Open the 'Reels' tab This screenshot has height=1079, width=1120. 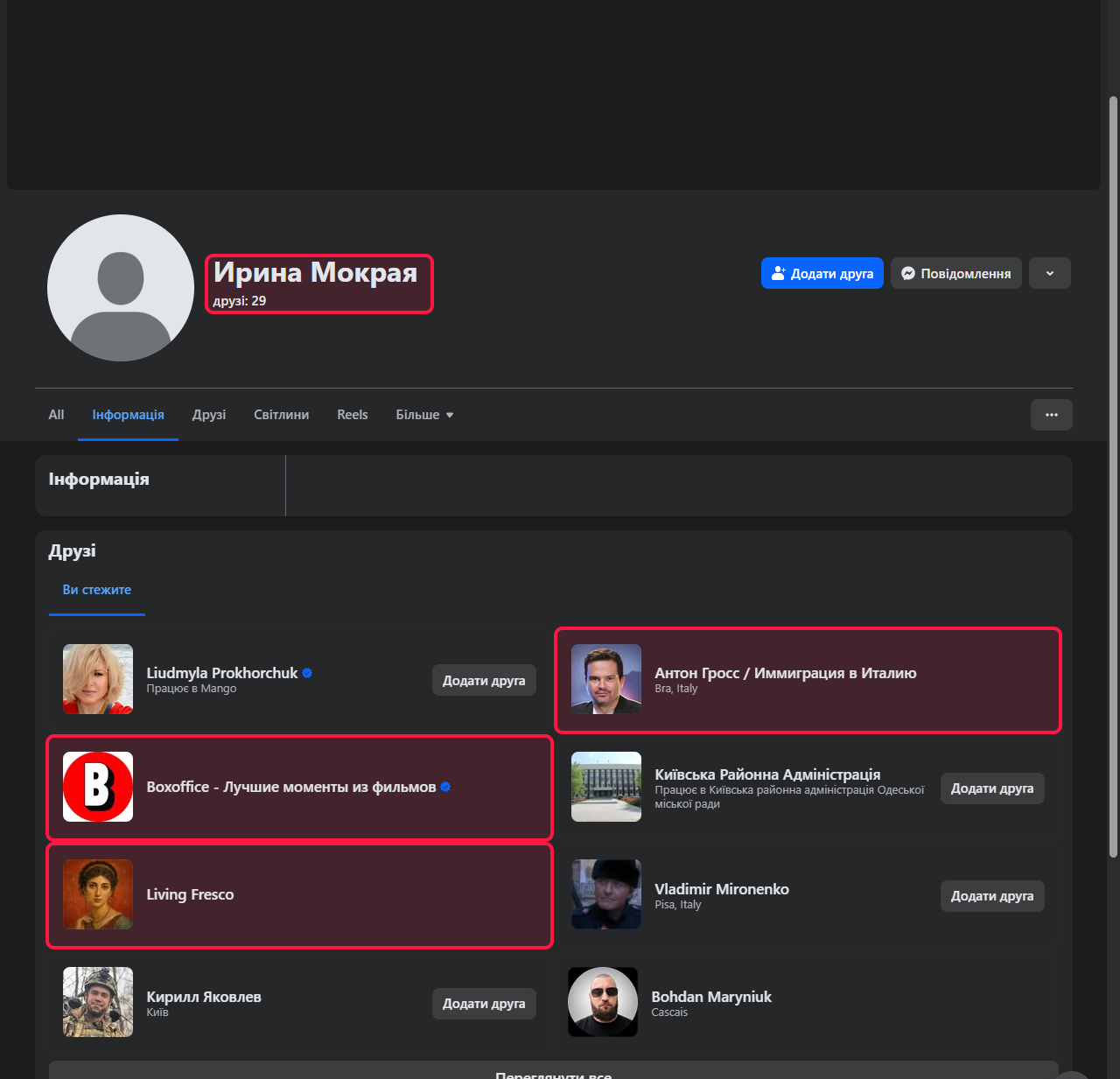(353, 415)
